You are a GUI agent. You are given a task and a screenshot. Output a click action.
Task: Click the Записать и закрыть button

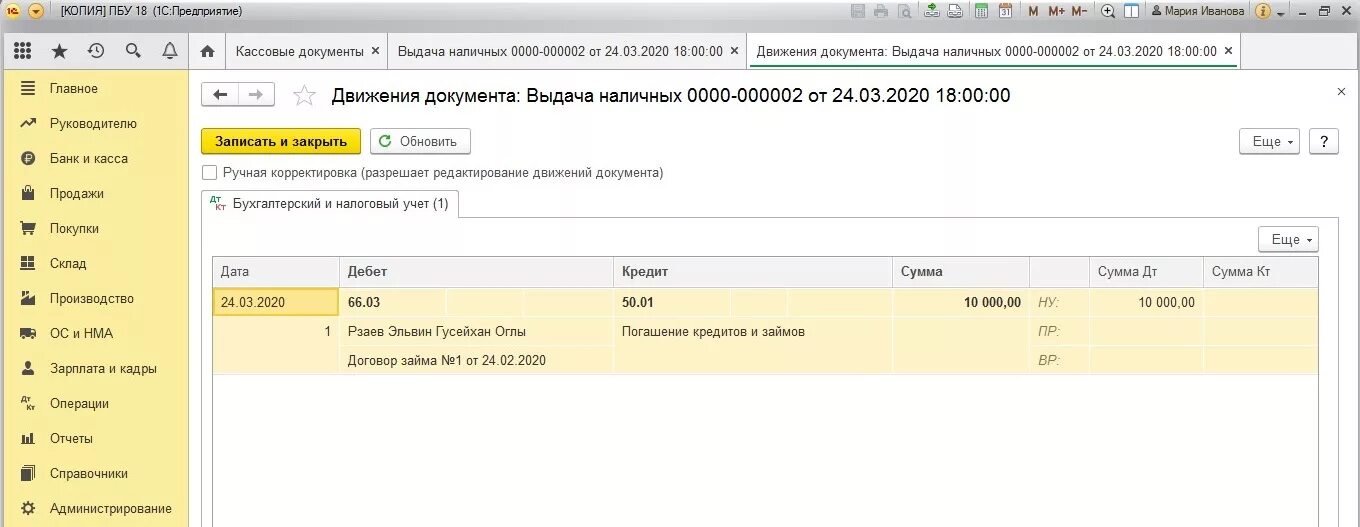tap(281, 141)
